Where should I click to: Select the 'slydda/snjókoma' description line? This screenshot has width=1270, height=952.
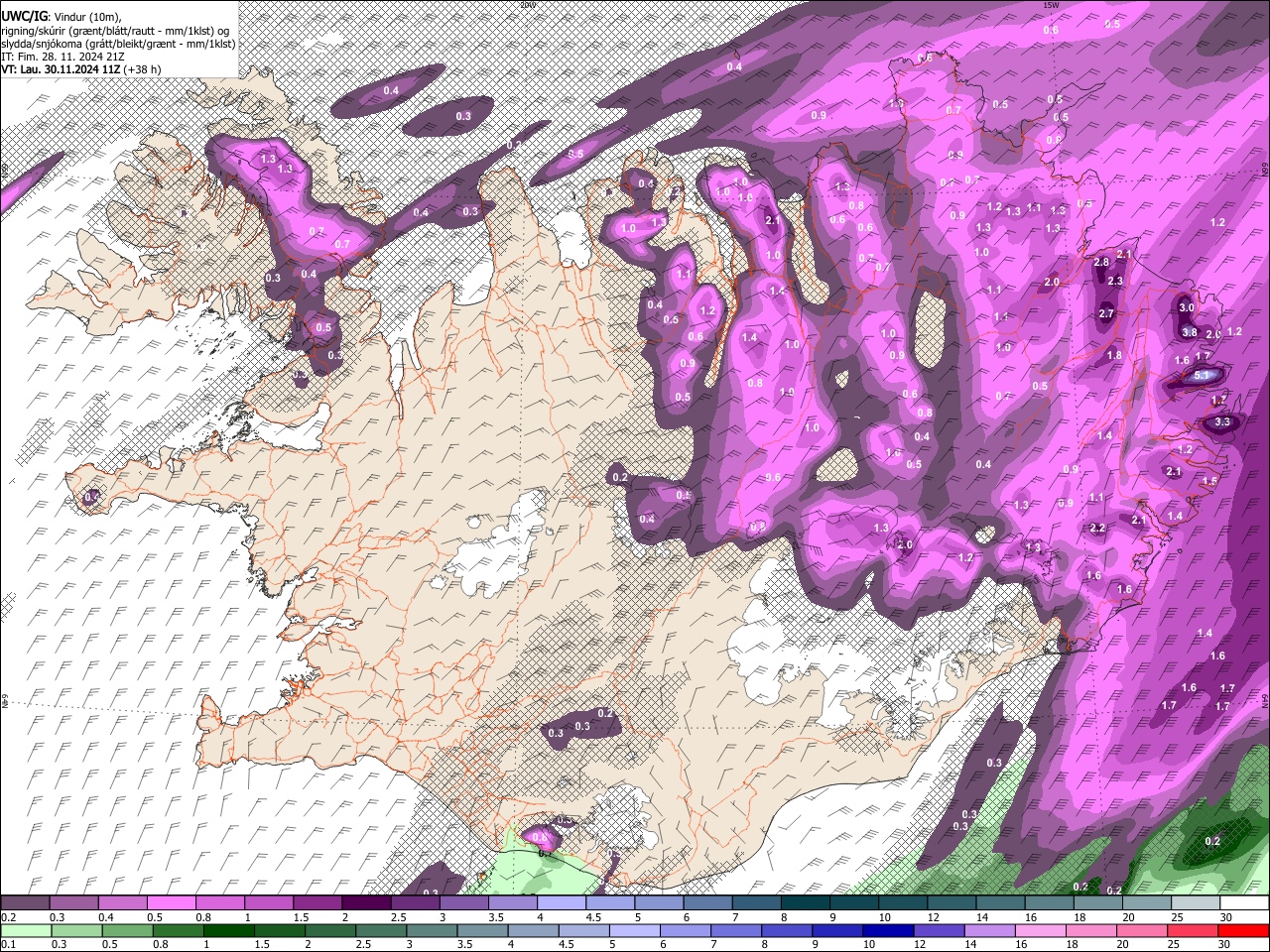pos(119,44)
